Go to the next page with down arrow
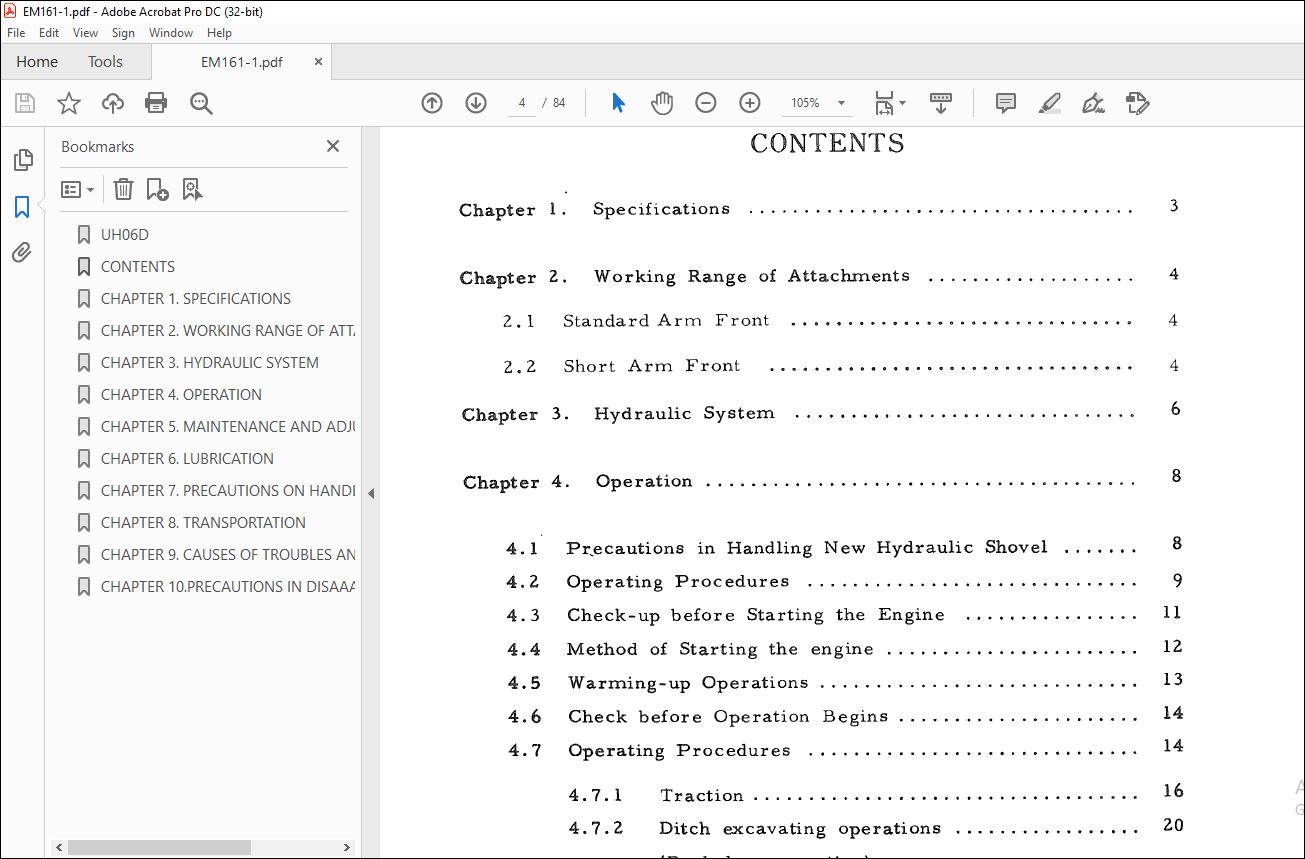 [x=476, y=103]
